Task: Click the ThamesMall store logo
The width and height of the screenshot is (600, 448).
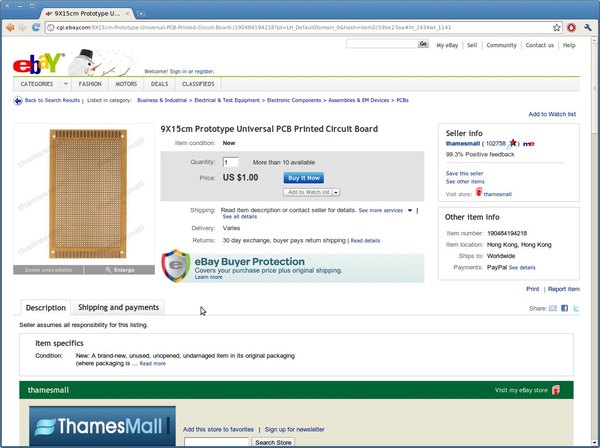Action: [102, 426]
